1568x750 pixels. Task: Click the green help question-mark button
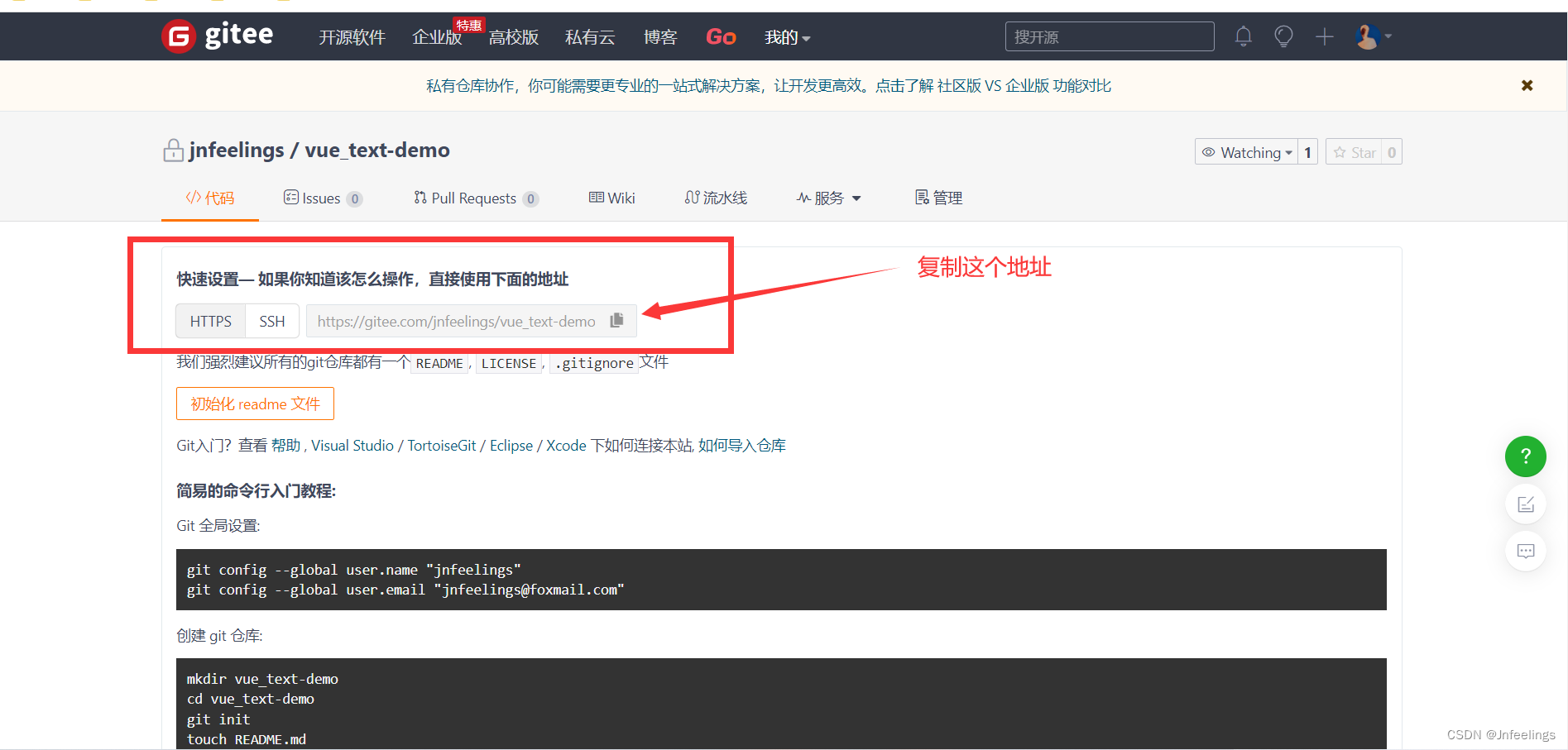1526,456
